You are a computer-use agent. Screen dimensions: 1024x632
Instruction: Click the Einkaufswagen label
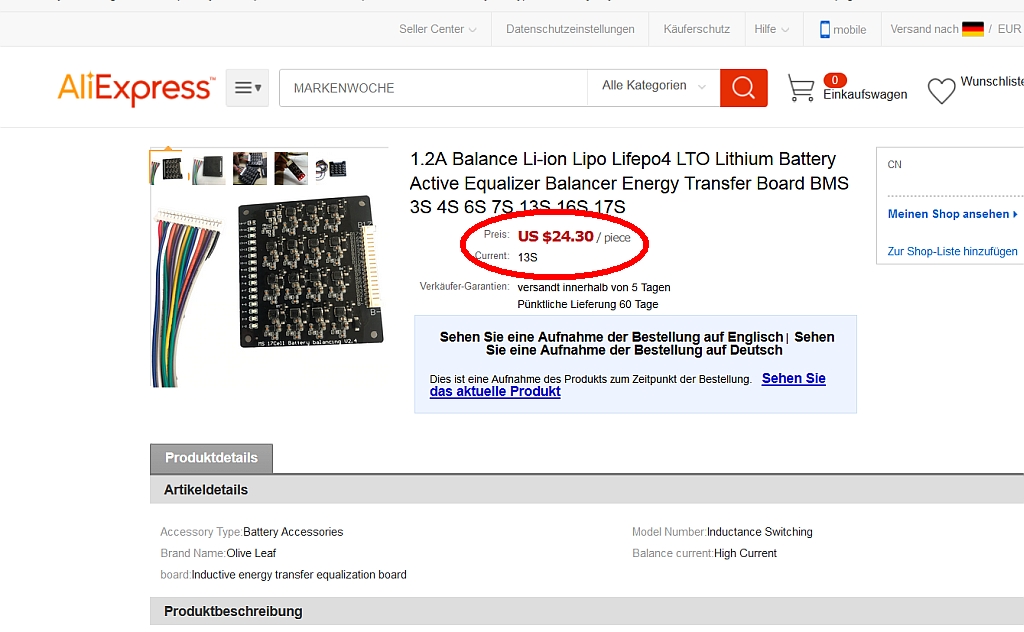point(865,95)
